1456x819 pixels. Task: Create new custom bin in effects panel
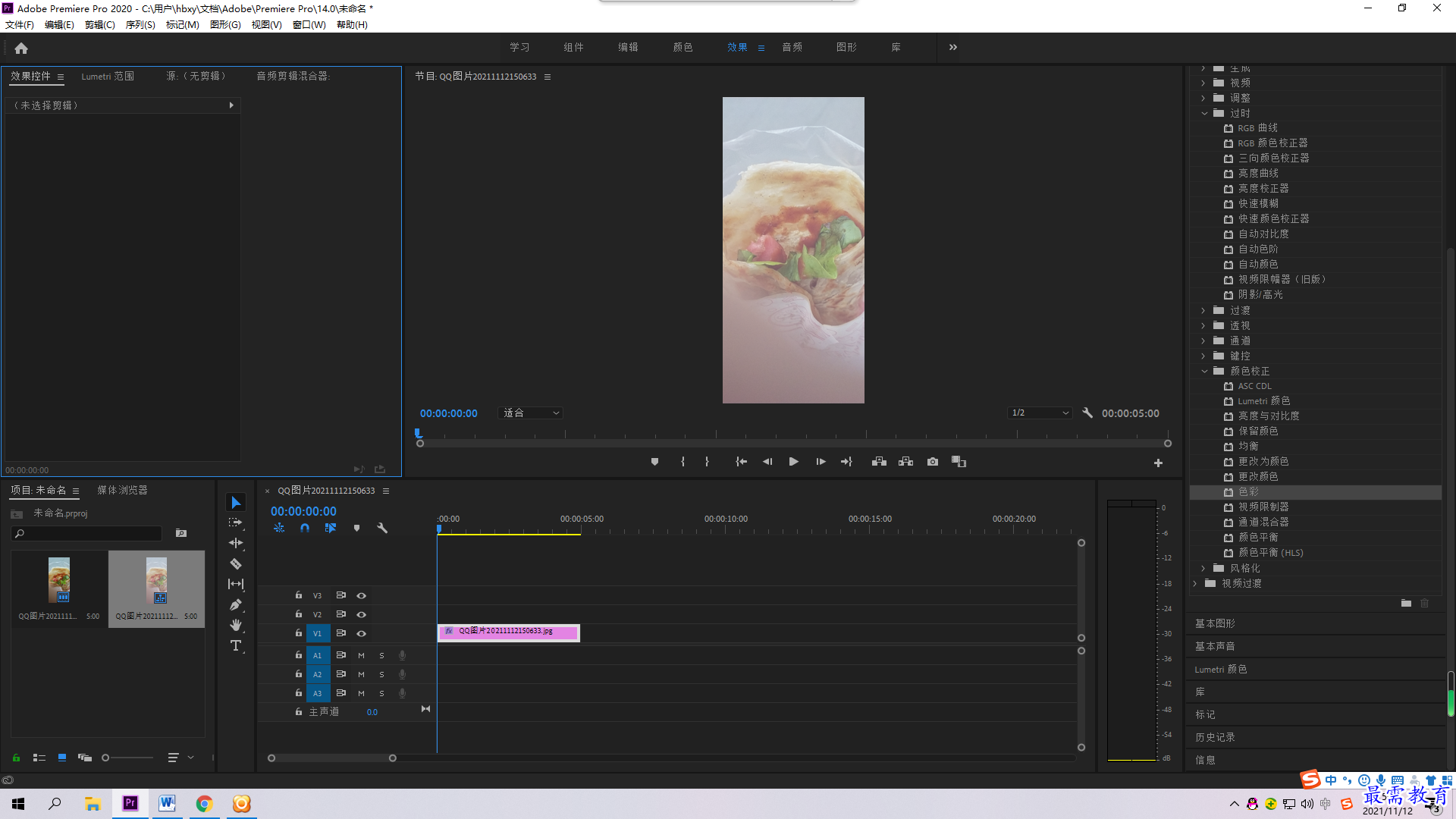[x=1406, y=604]
